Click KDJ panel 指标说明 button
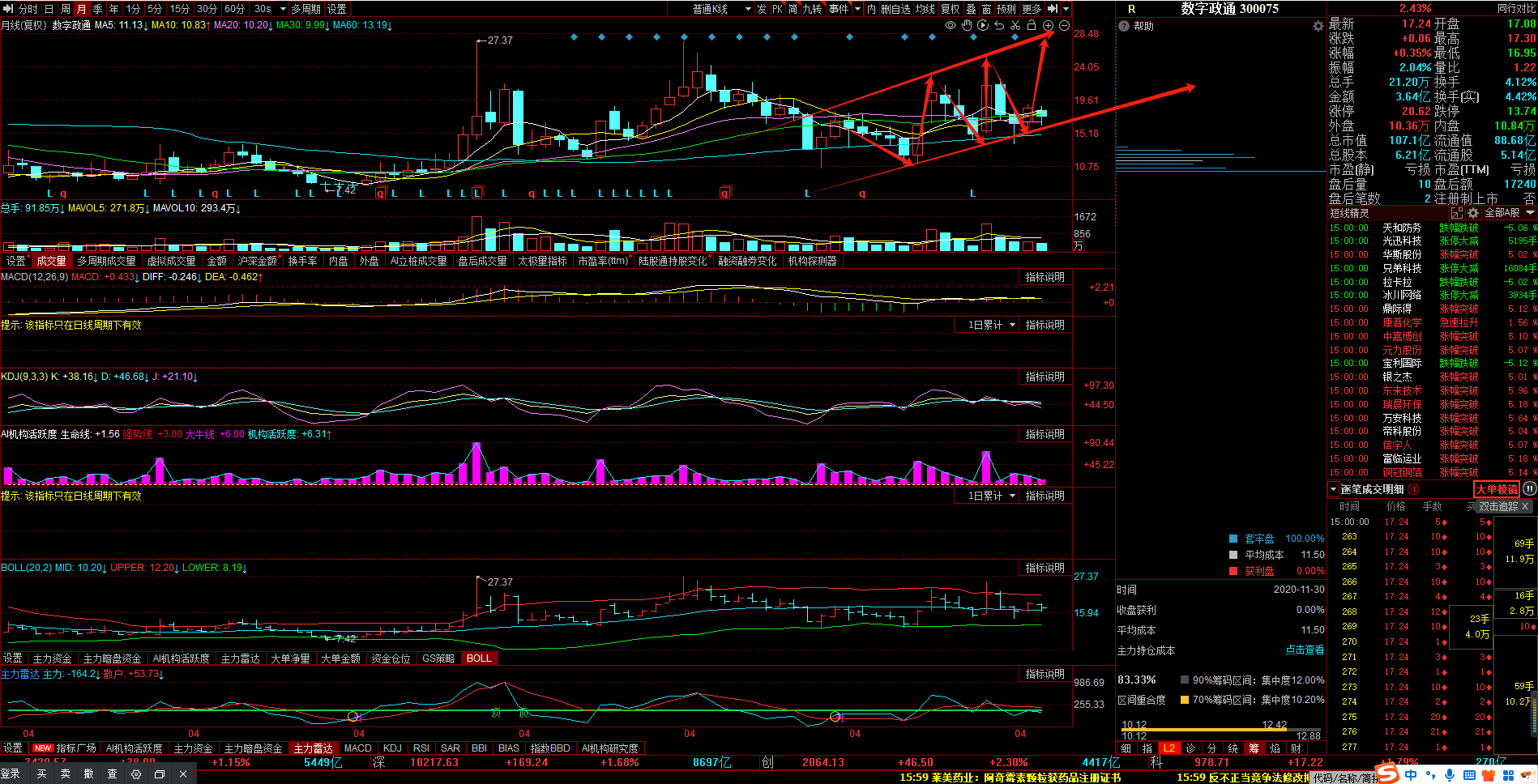The height and width of the screenshot is (784, 1538). (1045, 377)
